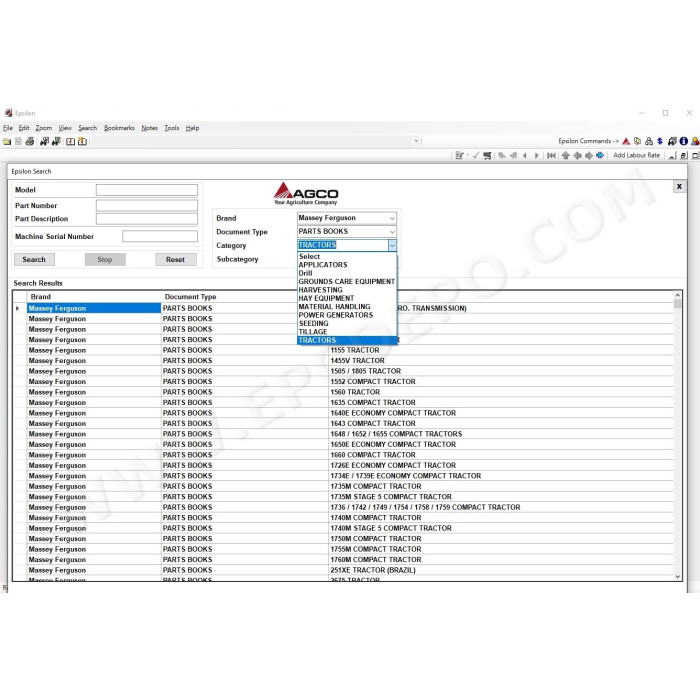700x700 pixels.
Task: Click the open book bookmark icon
Action: [x=71, y=142]
